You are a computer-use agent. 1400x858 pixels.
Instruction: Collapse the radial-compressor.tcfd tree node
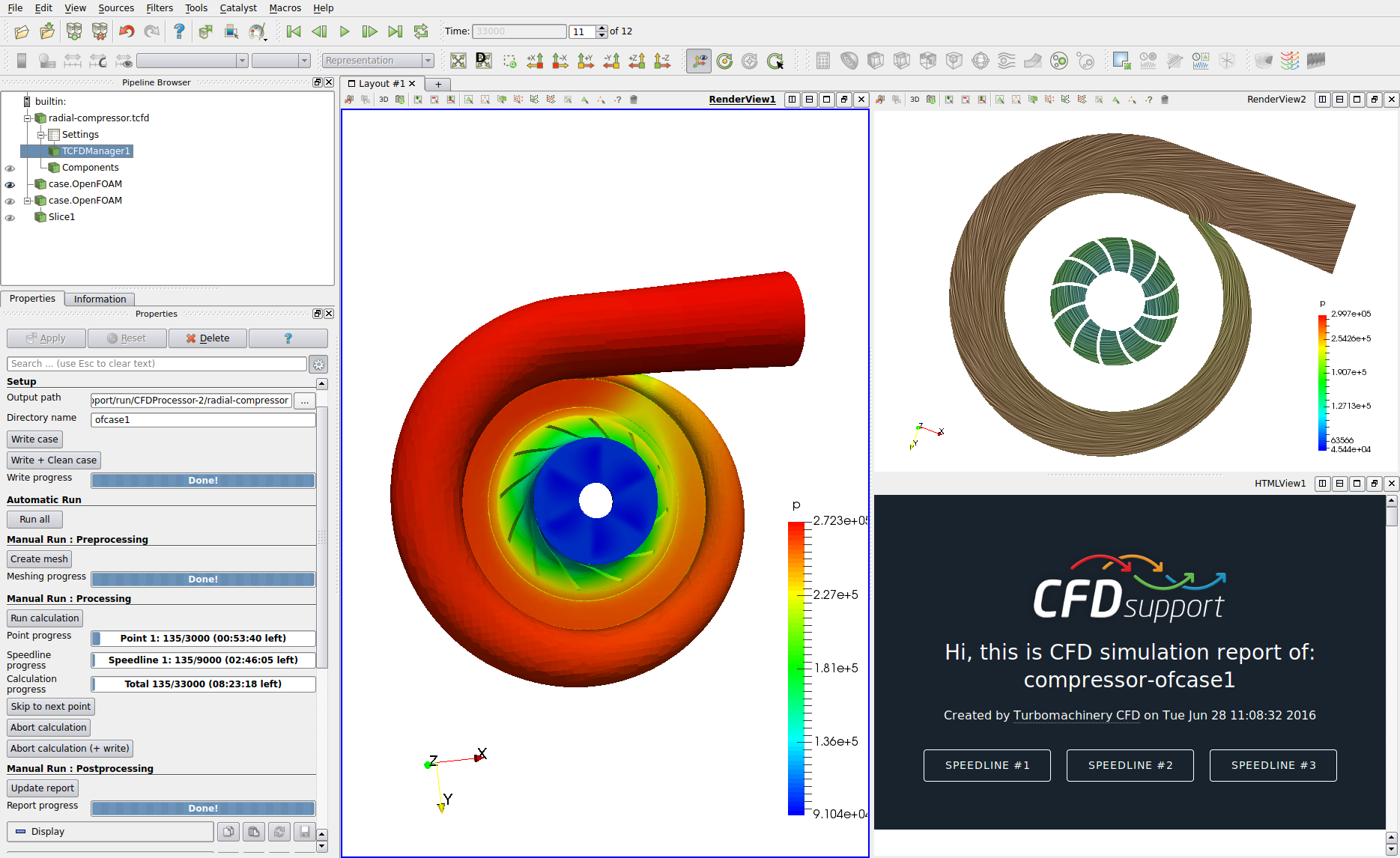[x=27, y=118]
